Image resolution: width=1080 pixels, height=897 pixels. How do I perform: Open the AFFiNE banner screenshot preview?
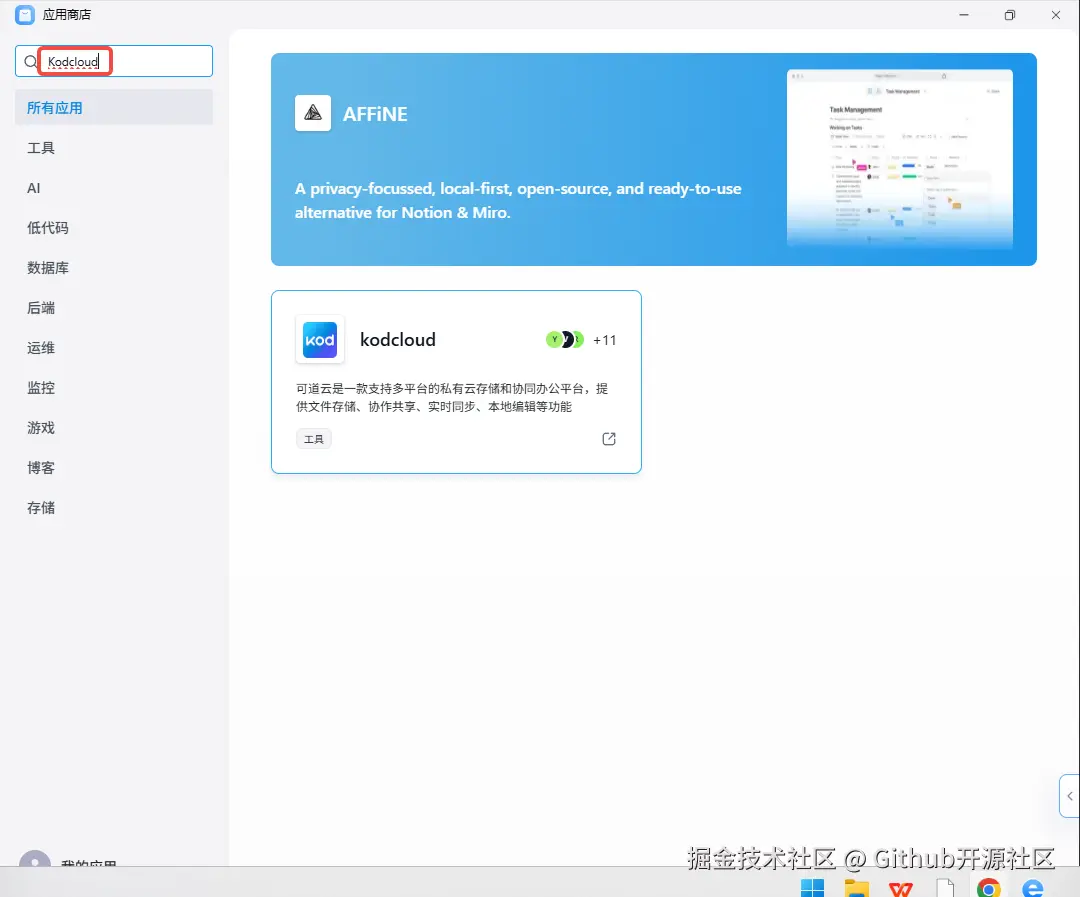[900, 158]
